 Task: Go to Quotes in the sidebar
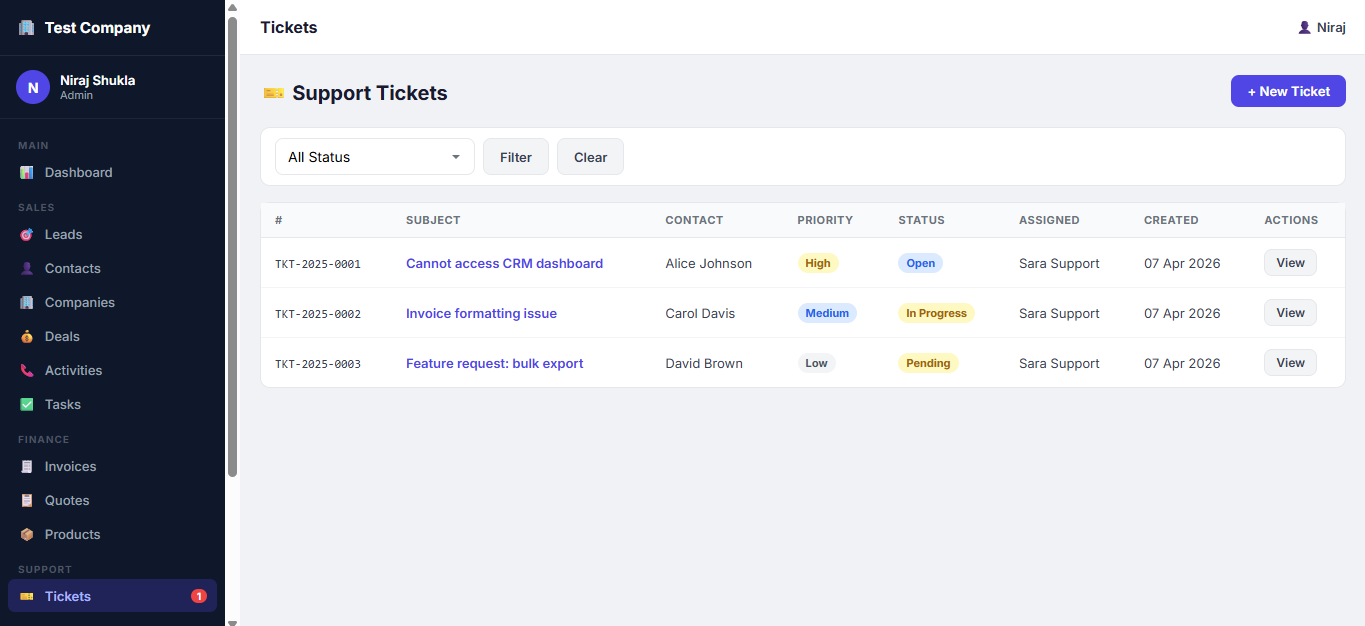(67, 501)
